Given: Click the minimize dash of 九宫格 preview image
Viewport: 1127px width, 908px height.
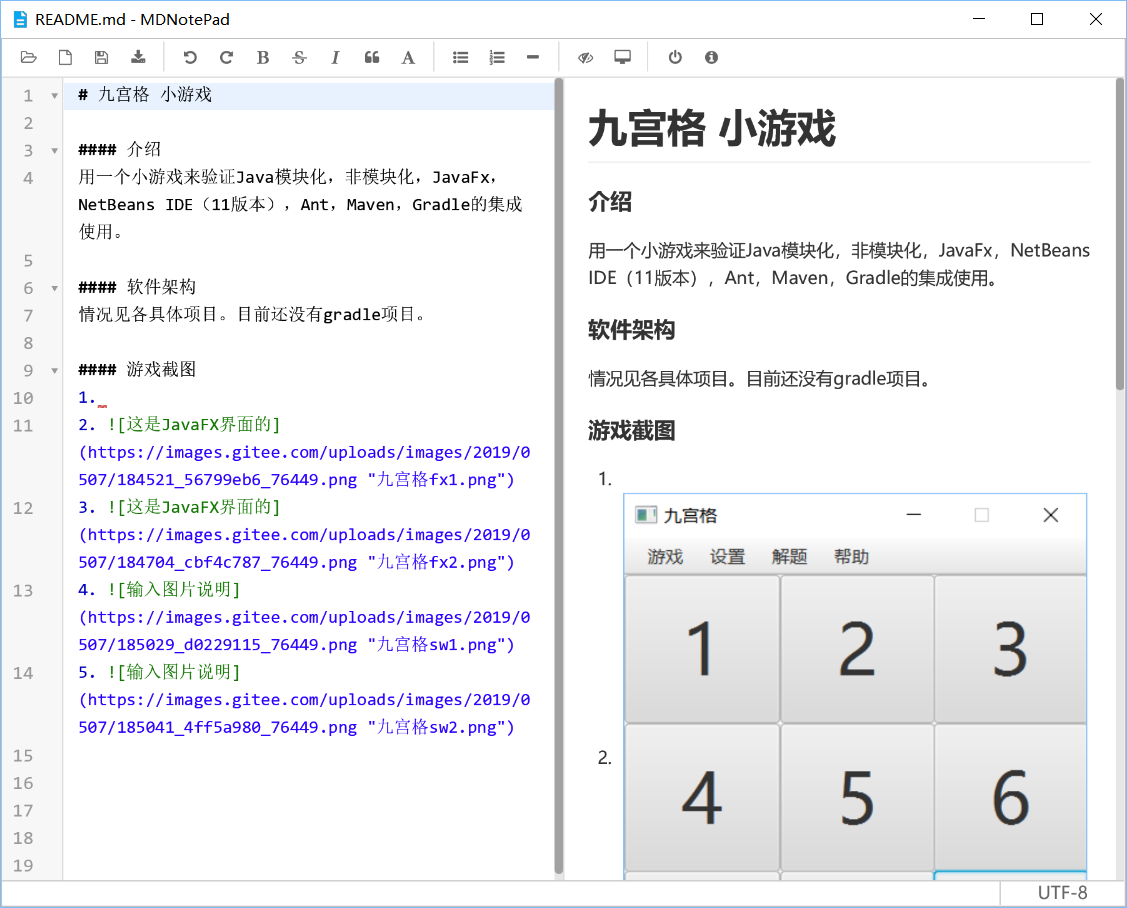Looking at the screenshot, I should coord(914,515).
